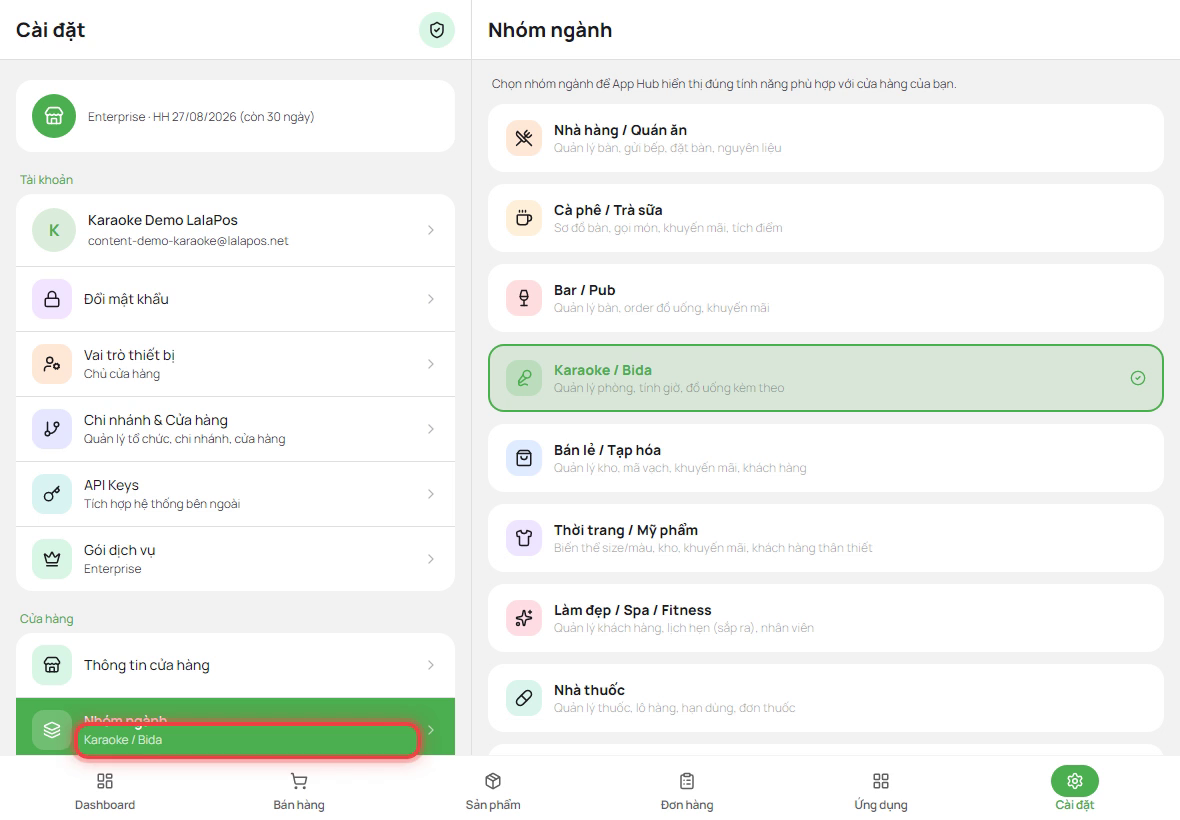The image size is (1180, 820).
Task: Open API Keys label
Action: point(111,485)
